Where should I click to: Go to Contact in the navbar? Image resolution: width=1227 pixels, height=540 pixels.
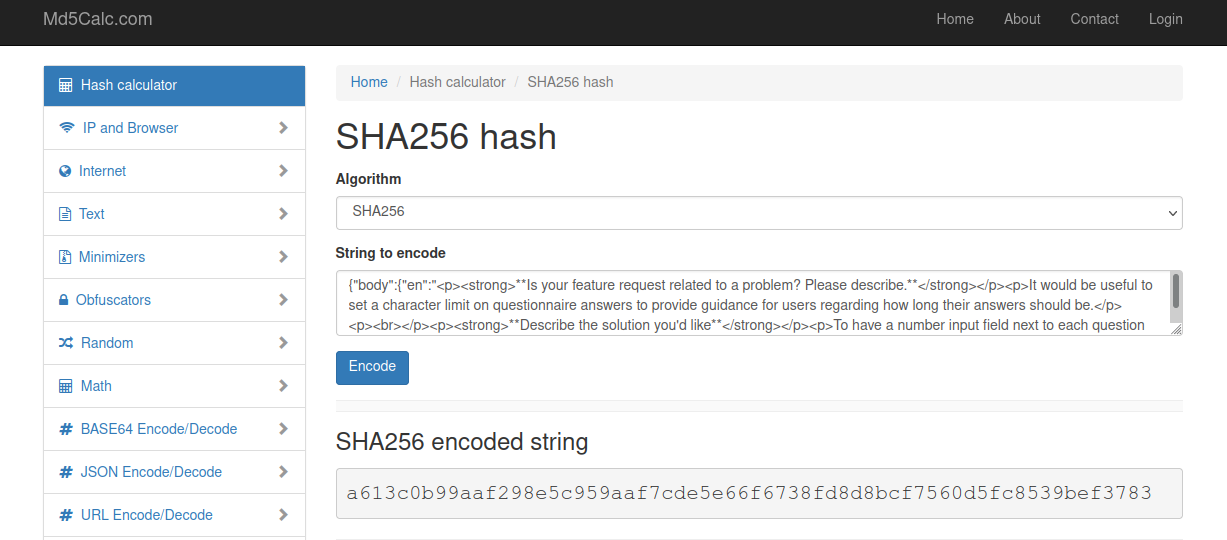[x=1095, y=19]
